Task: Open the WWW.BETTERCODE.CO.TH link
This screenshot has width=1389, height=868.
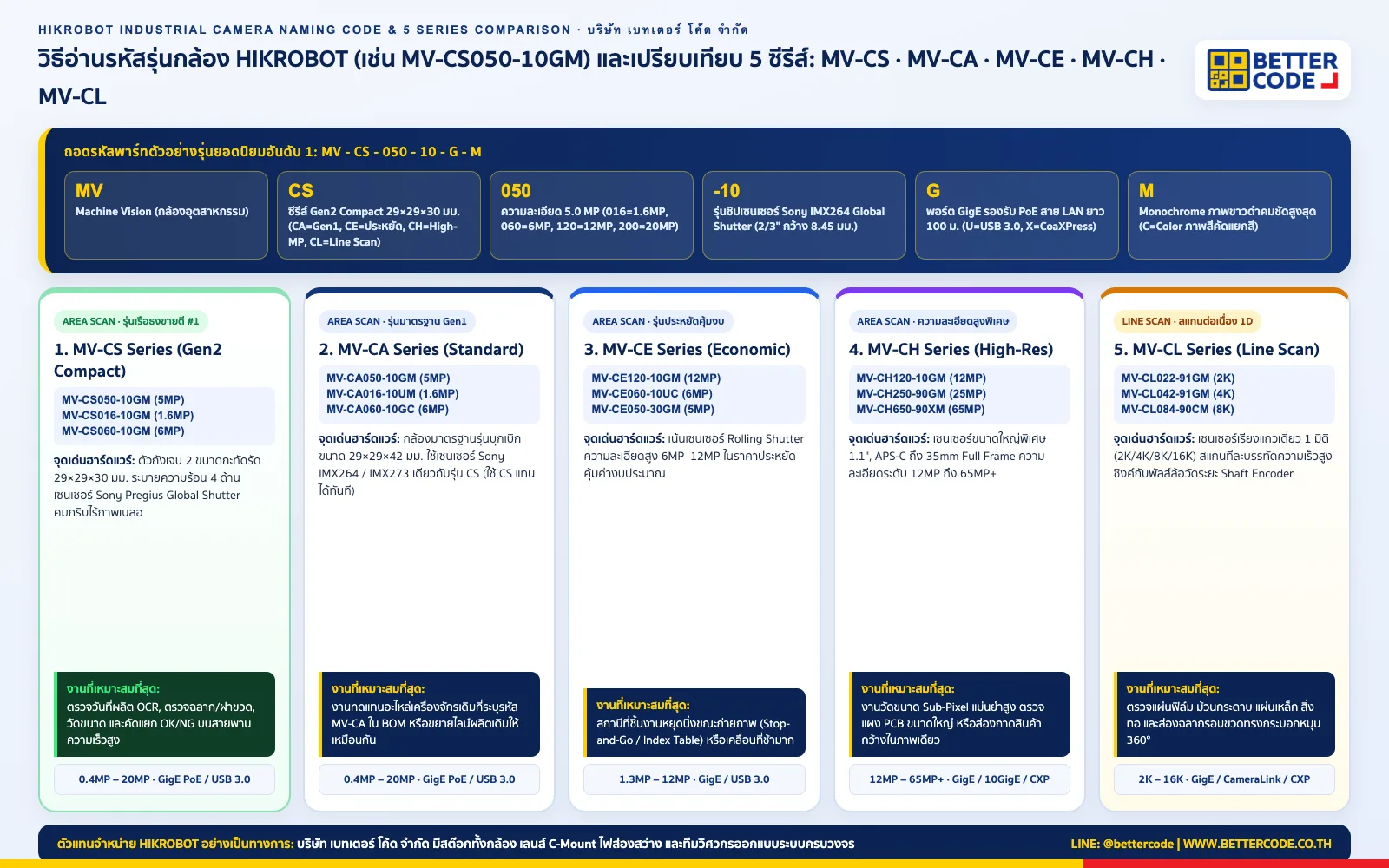Action: pyautogui.click(x=1257, y=844)
